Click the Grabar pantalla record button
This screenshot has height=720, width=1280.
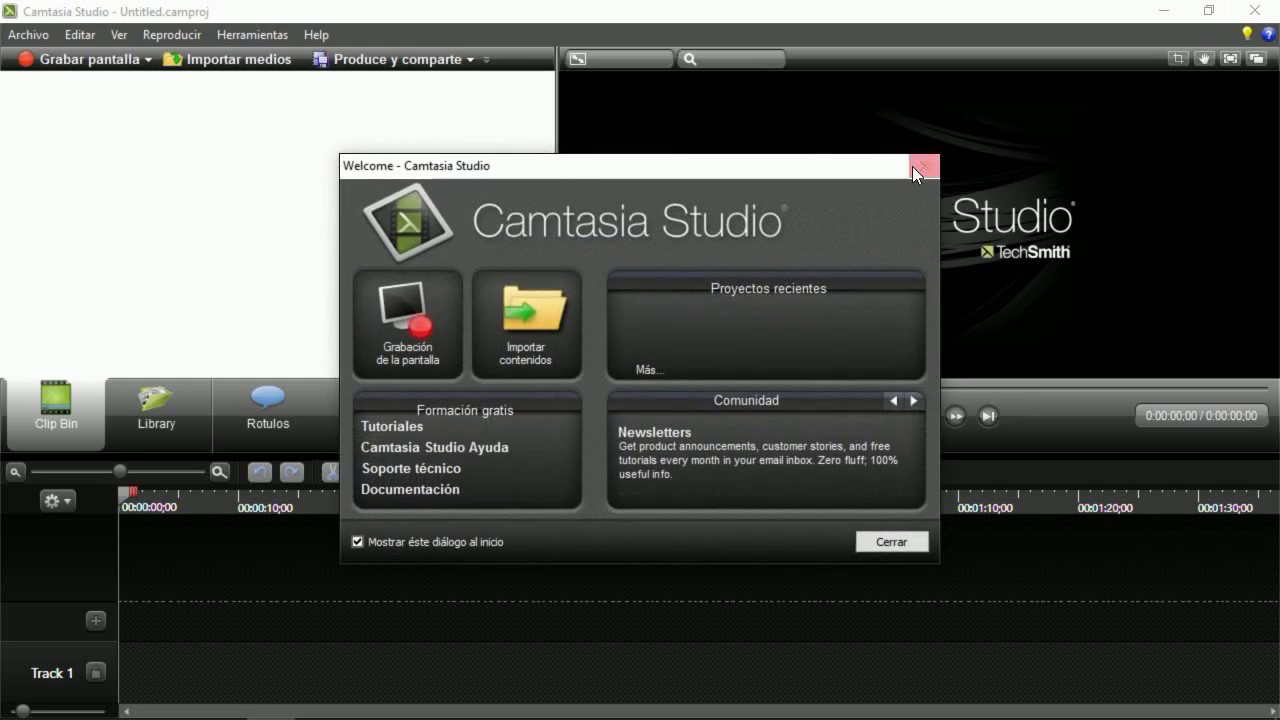[78, 59]
